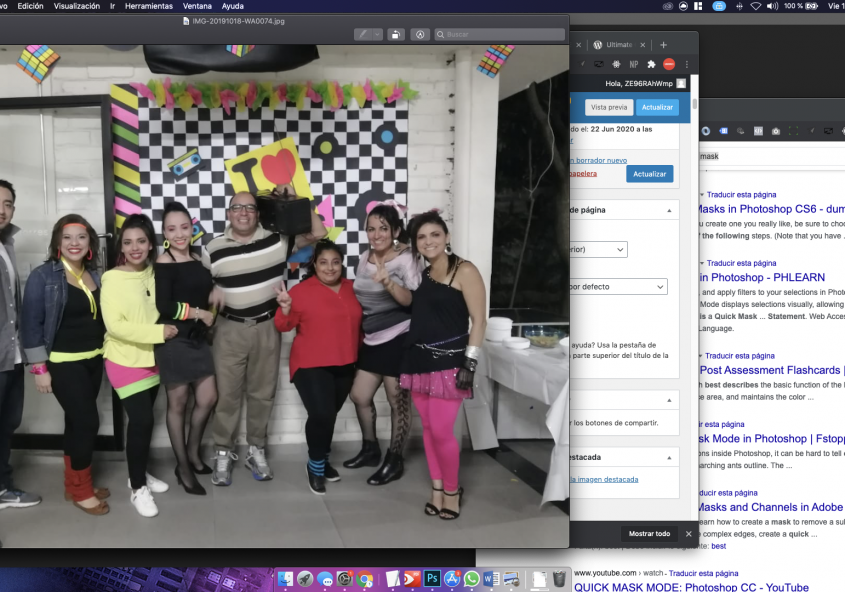This screenshot has width=845, height=592.
Task: Open 'Masks and Channels in Adobe' result
Action: pyautogui.click(x=772, y=507)
